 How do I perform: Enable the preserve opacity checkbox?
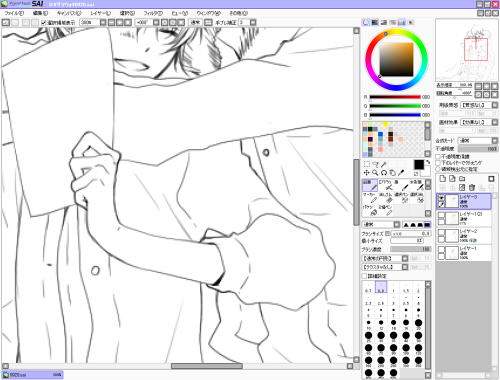438,156
